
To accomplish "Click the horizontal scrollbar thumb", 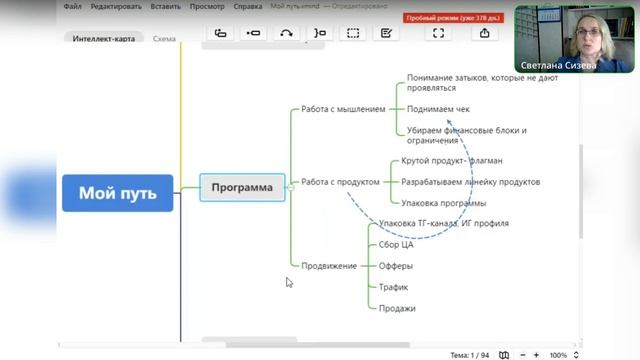I will click(318, 345).
